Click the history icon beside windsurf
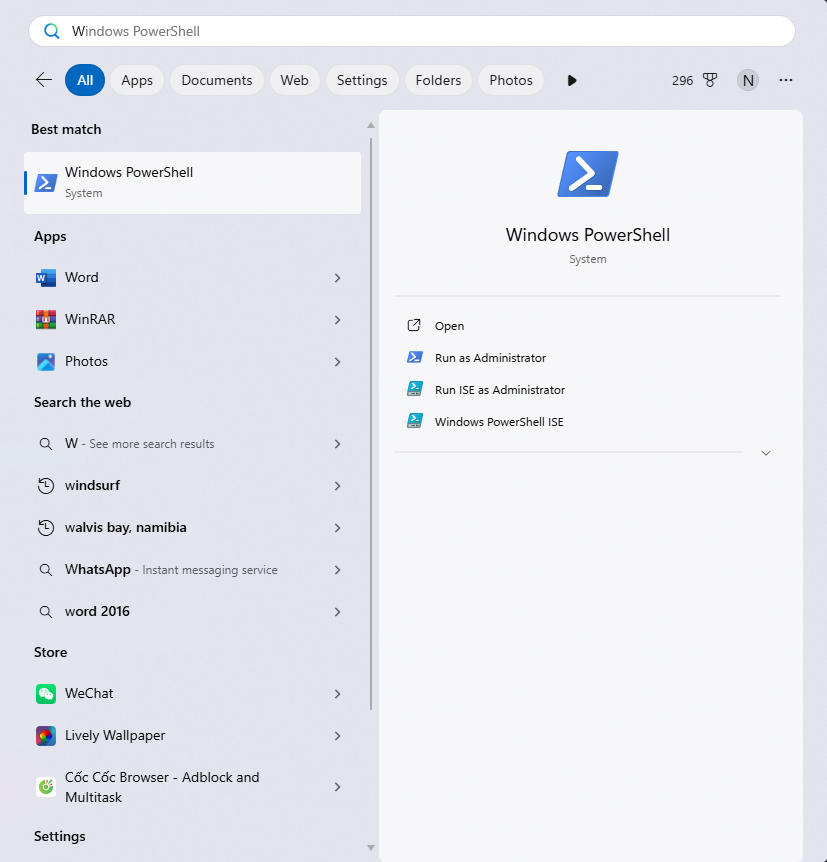Viewport: 827px width, 862px height. [x=46, y=486]
